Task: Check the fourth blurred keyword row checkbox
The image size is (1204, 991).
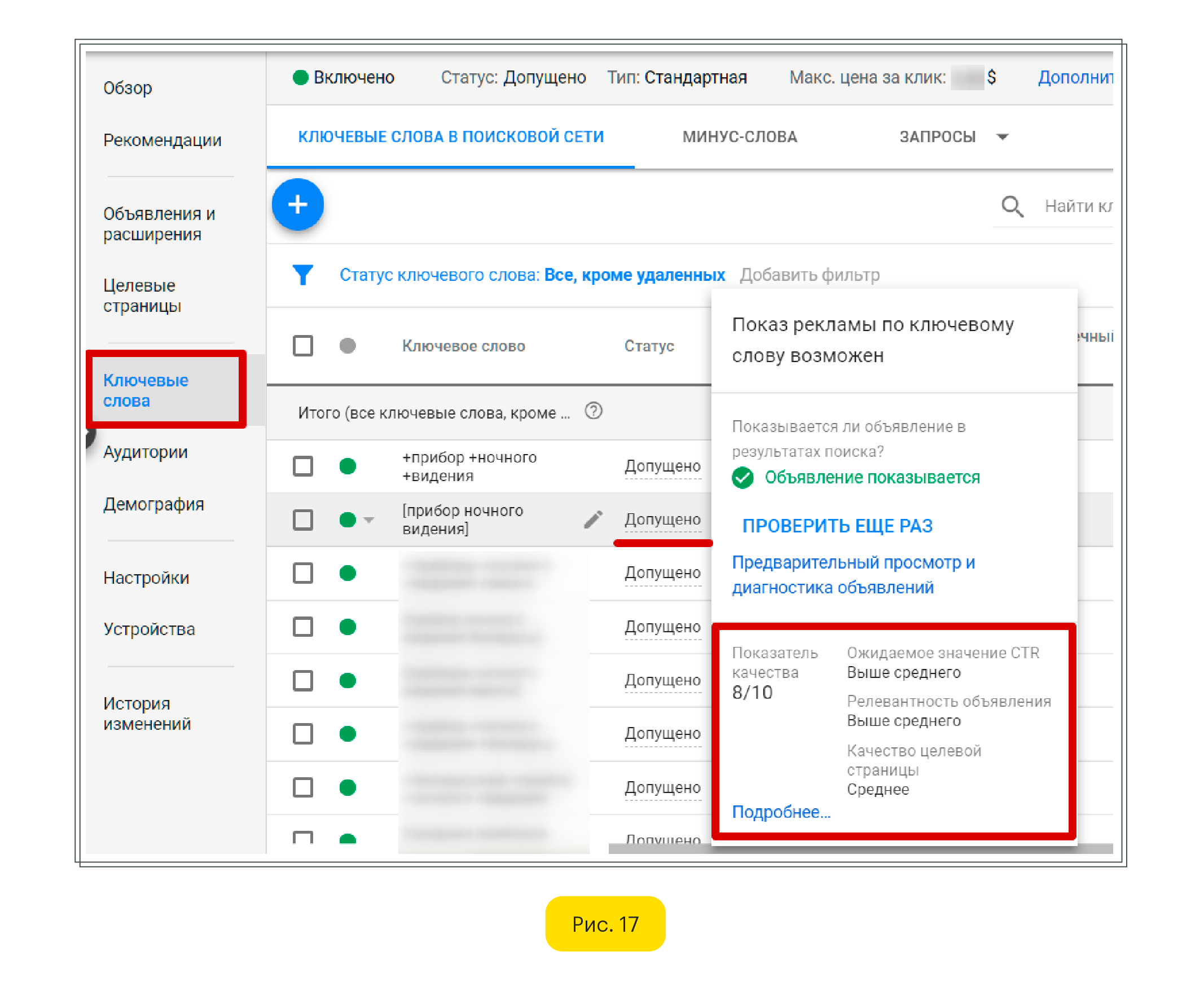Action: click(302, 734)
